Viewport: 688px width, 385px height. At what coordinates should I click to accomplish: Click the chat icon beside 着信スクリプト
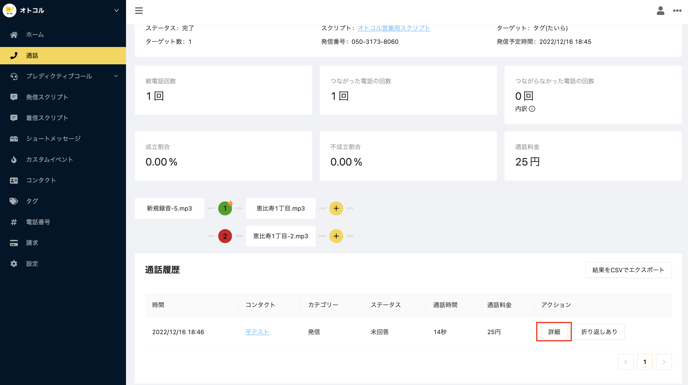tap(14, 118)
